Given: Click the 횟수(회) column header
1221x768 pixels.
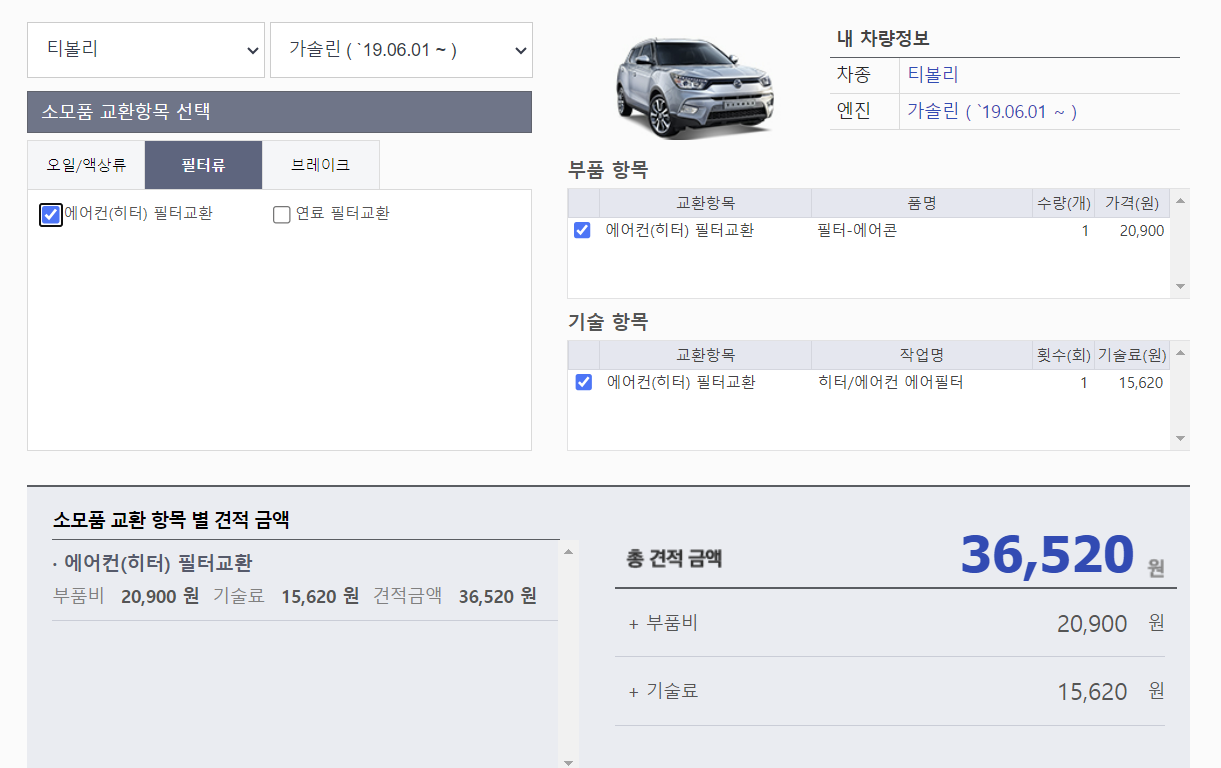Looking at the screenshot, I should [1064, 355].
